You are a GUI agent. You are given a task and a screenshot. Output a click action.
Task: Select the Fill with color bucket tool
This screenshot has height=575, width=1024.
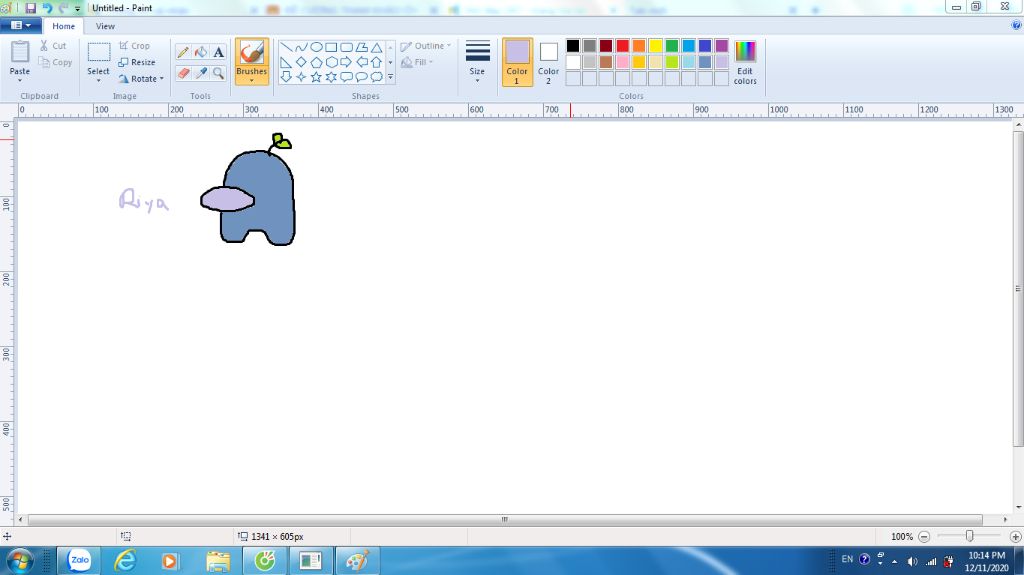(201, 52)
